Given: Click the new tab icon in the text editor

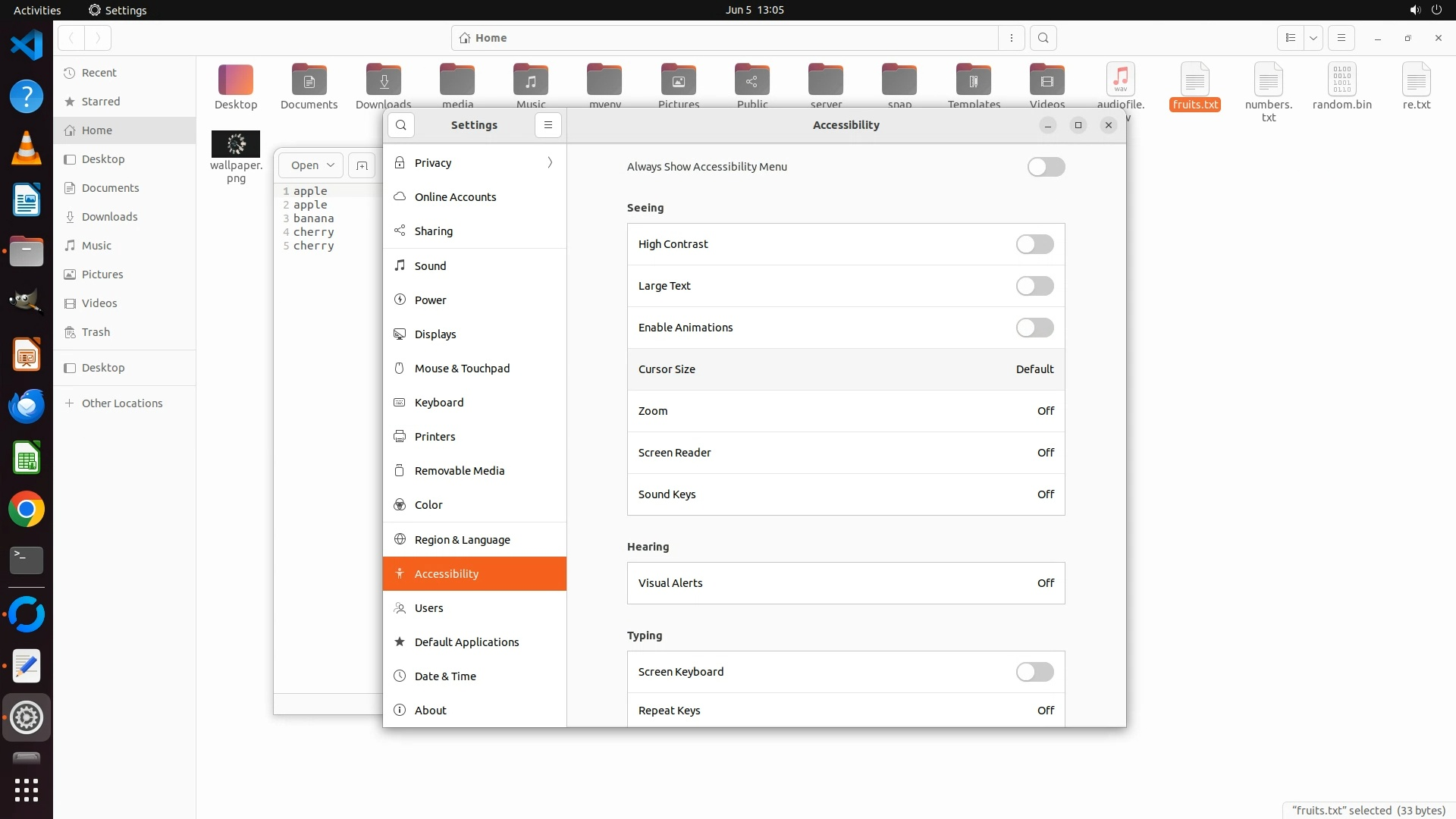Looking at the screenshot, I should [362, 165].
